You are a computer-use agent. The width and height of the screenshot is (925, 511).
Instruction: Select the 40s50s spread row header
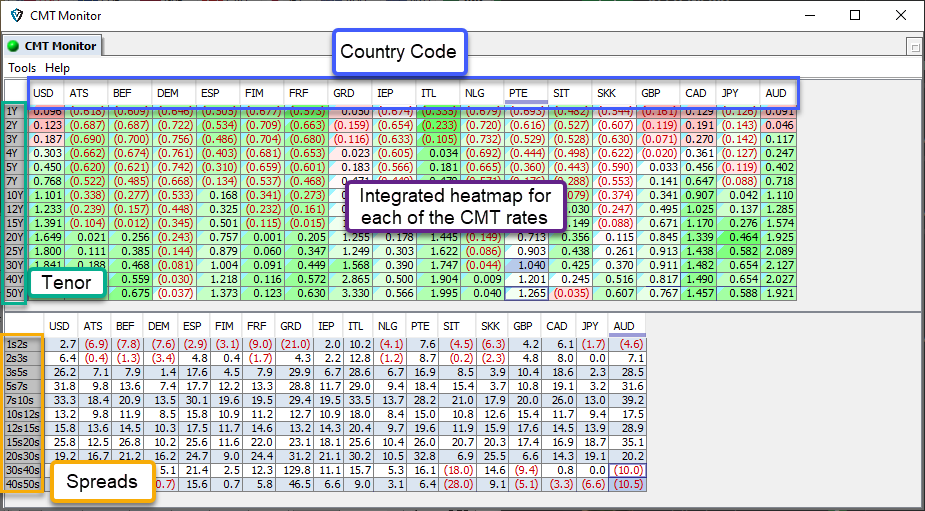(x=23, y=484)
